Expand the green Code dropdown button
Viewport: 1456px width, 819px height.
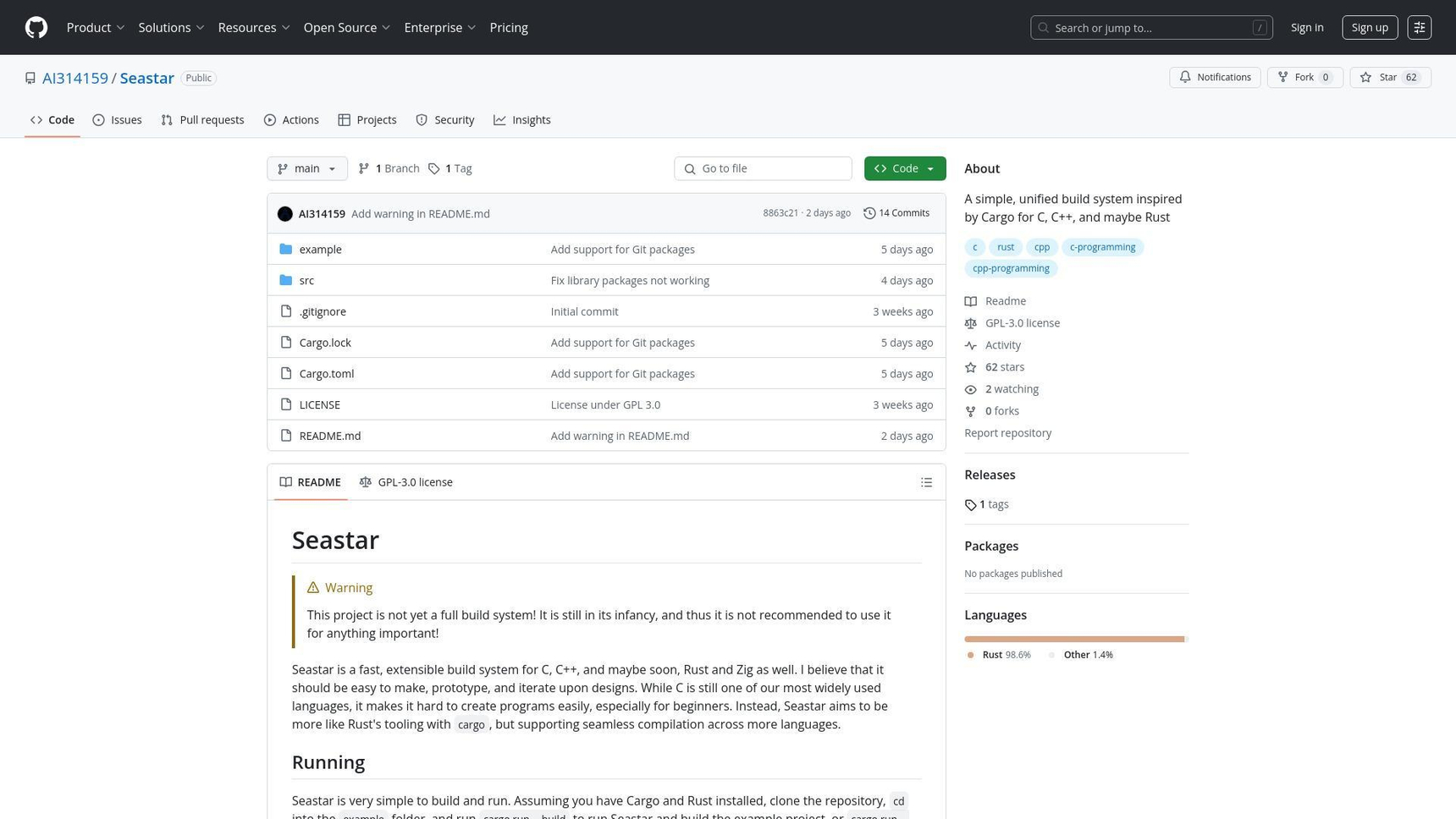905,168
